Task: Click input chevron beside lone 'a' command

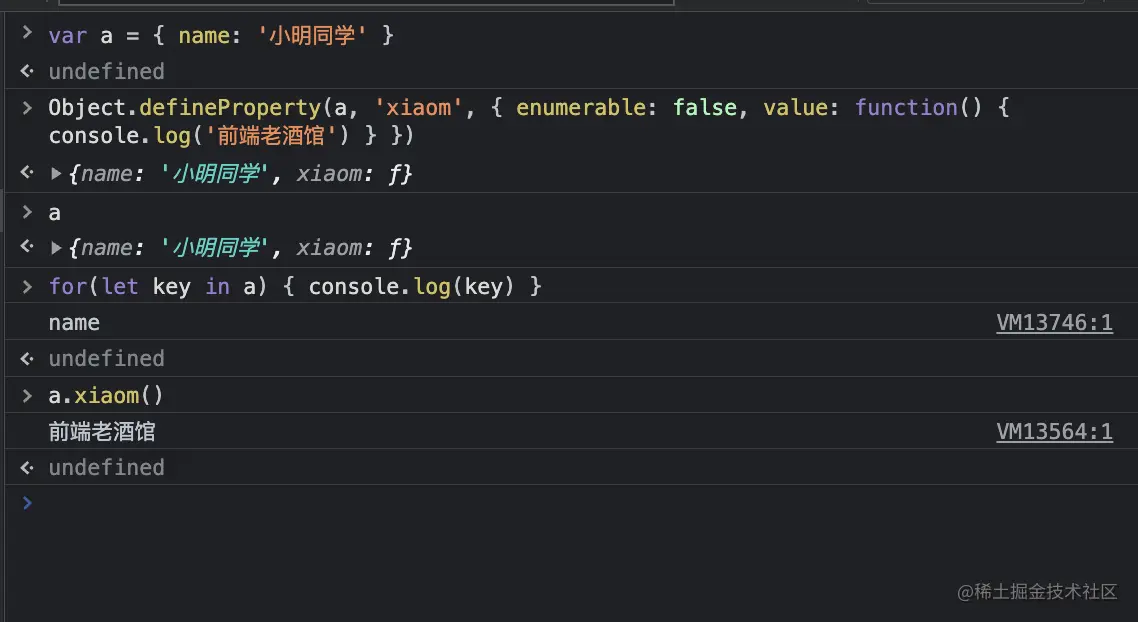Action: [27, 212]
